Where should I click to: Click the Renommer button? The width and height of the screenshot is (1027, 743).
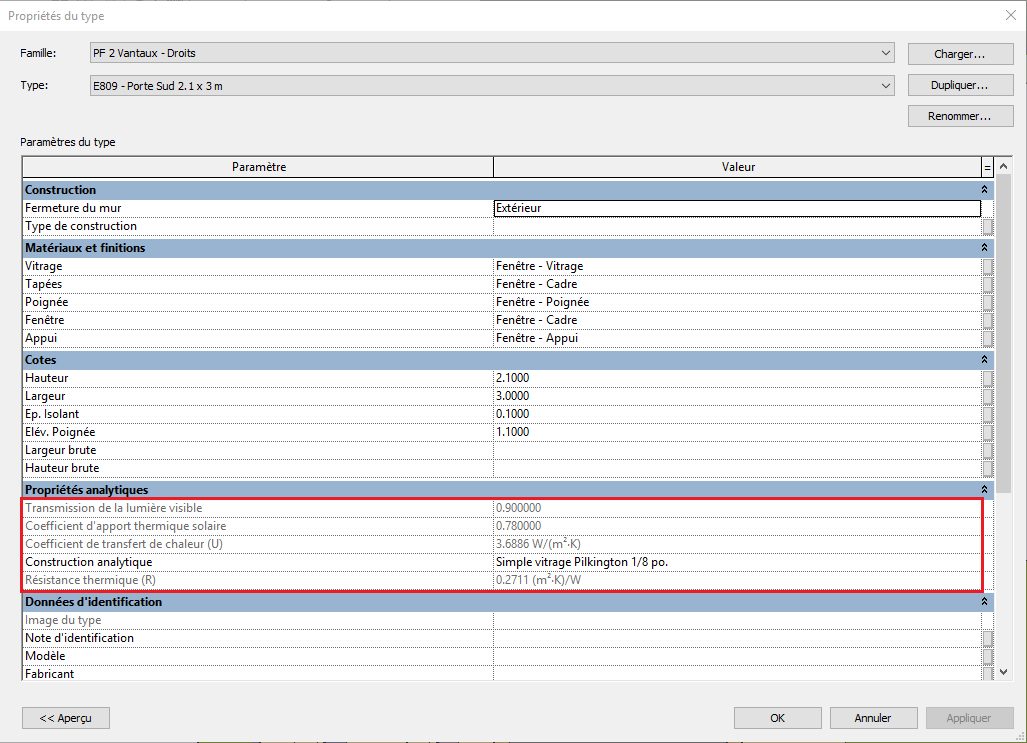point(960,116)
